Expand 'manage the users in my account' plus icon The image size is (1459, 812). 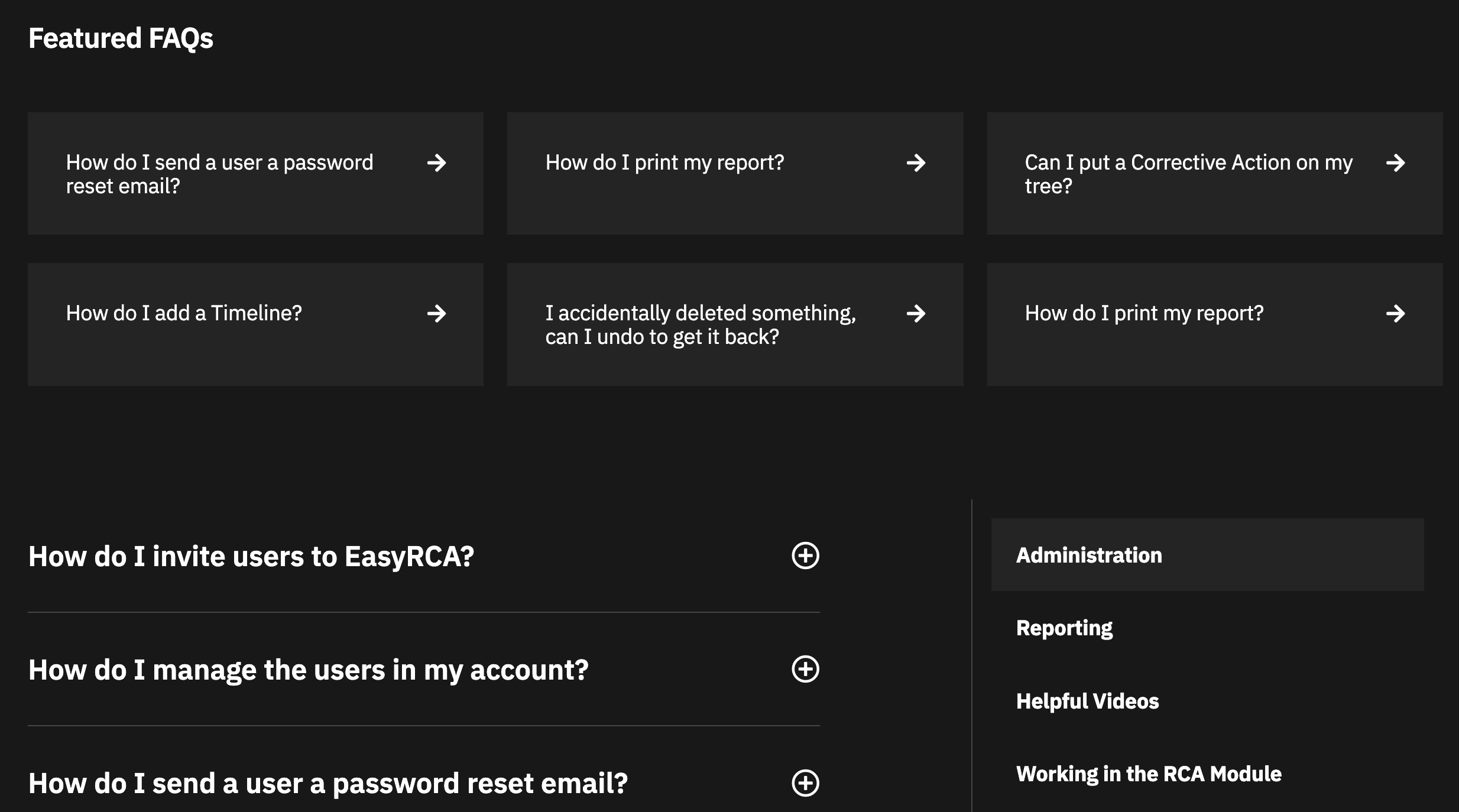point(805,669)
